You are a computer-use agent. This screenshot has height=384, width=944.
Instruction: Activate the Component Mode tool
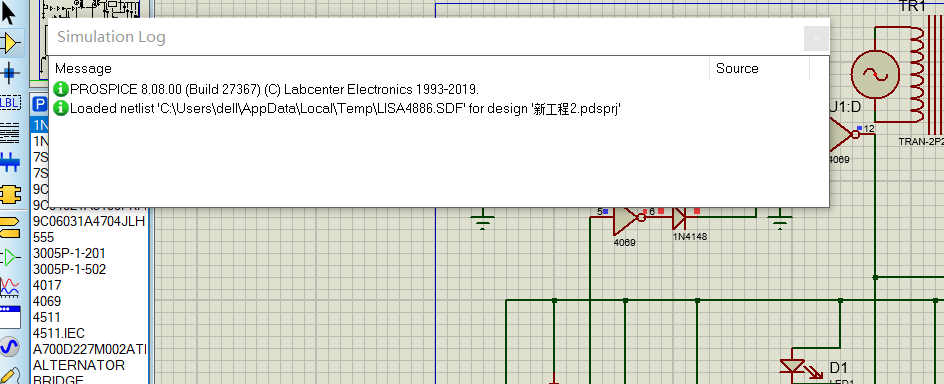point(10,43)
